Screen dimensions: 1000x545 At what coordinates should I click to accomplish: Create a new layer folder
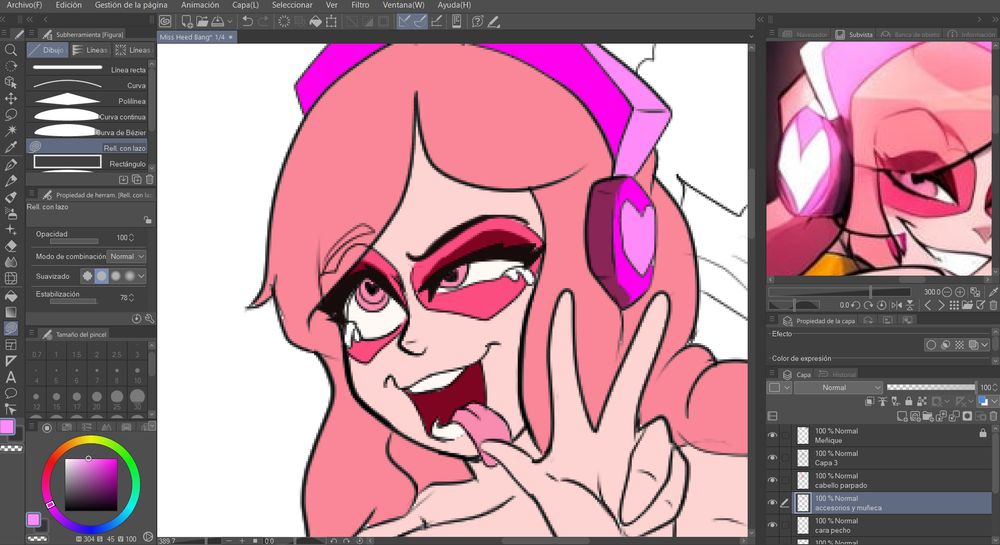929,416
